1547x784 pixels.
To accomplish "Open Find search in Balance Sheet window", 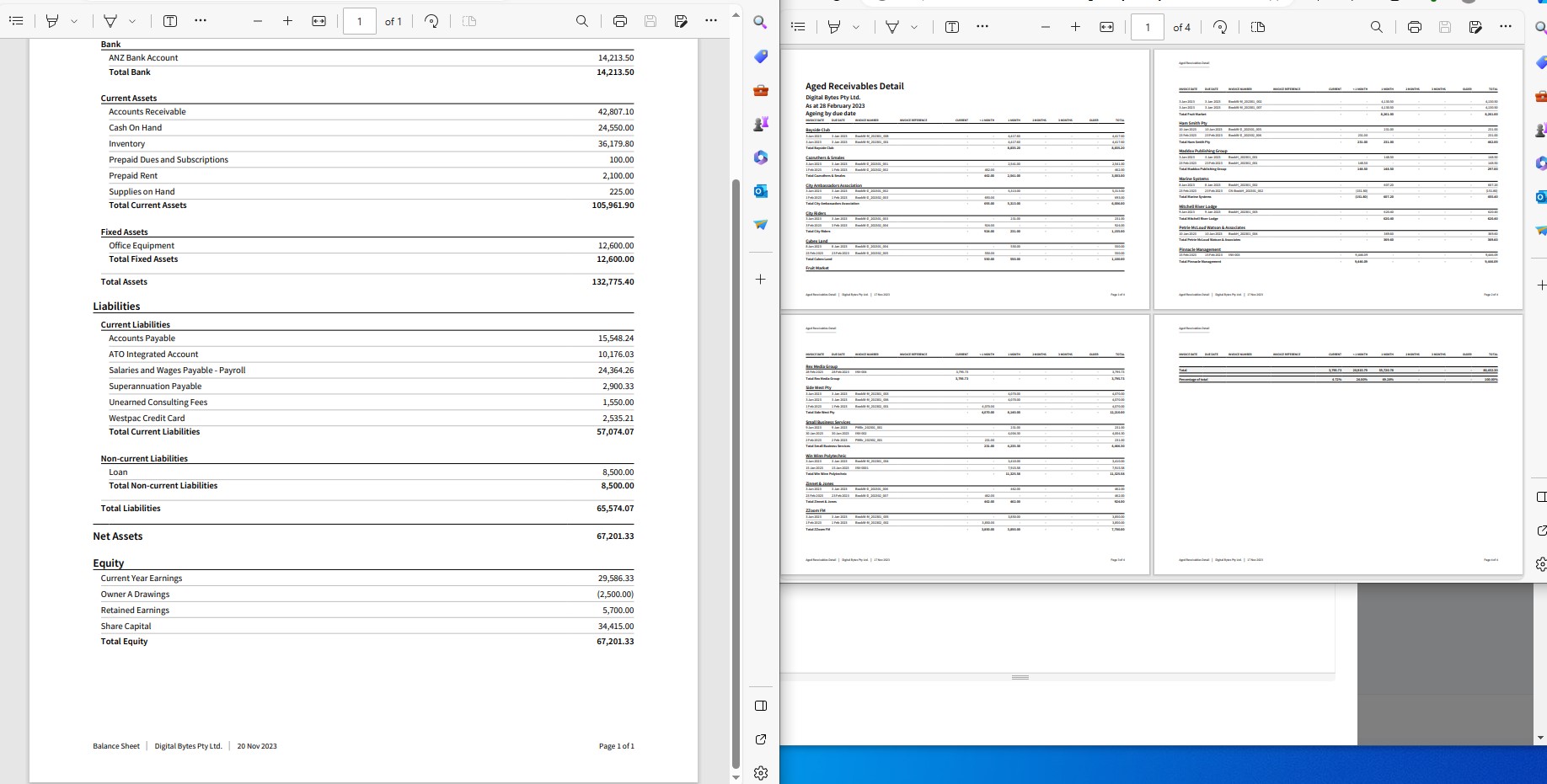I will point(582,21).
